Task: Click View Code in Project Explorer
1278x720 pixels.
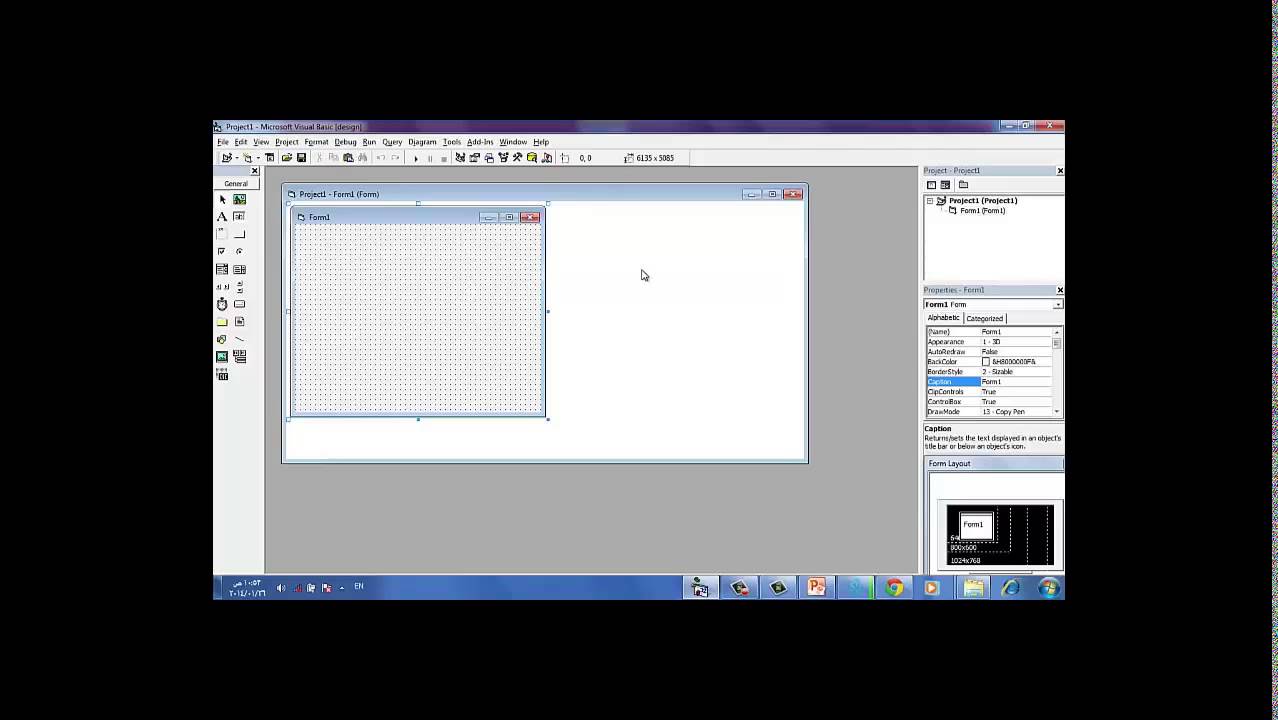Action: [x=931, y=185]
